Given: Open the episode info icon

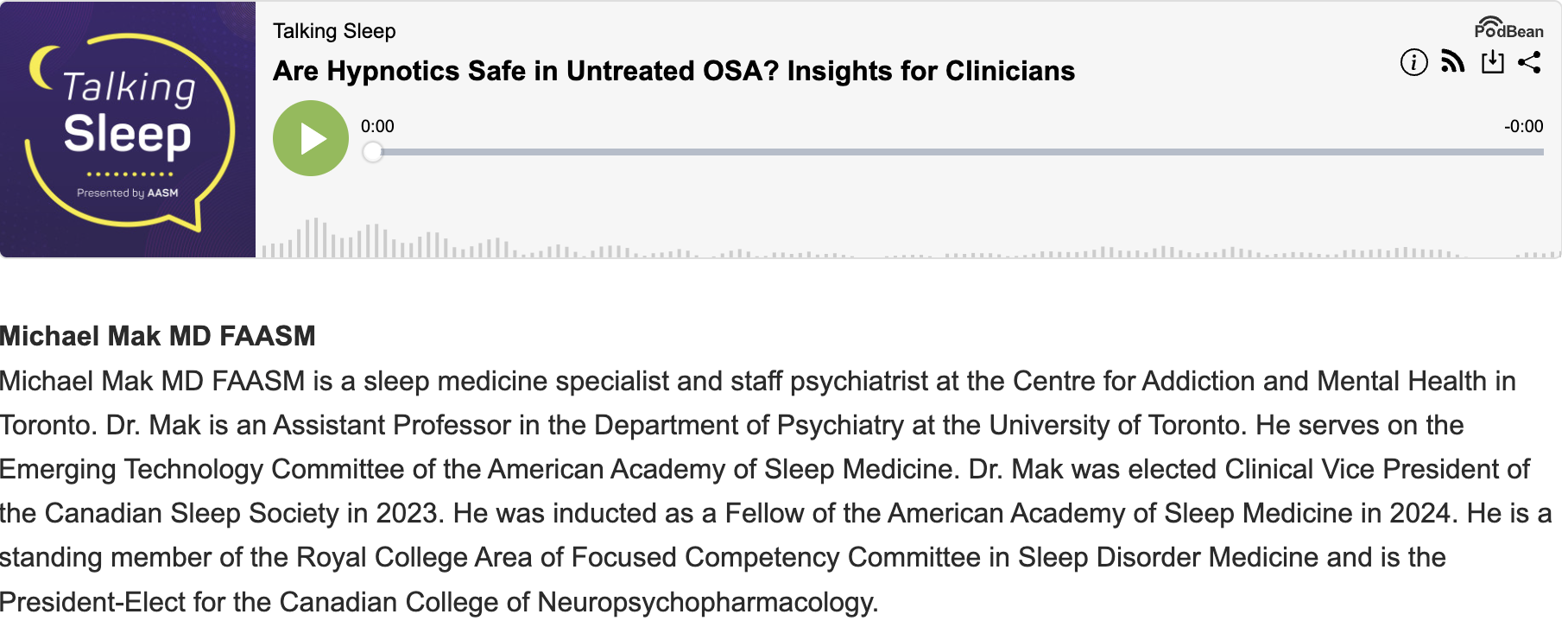Looking at the screenshot, I should pos(1413,62).
